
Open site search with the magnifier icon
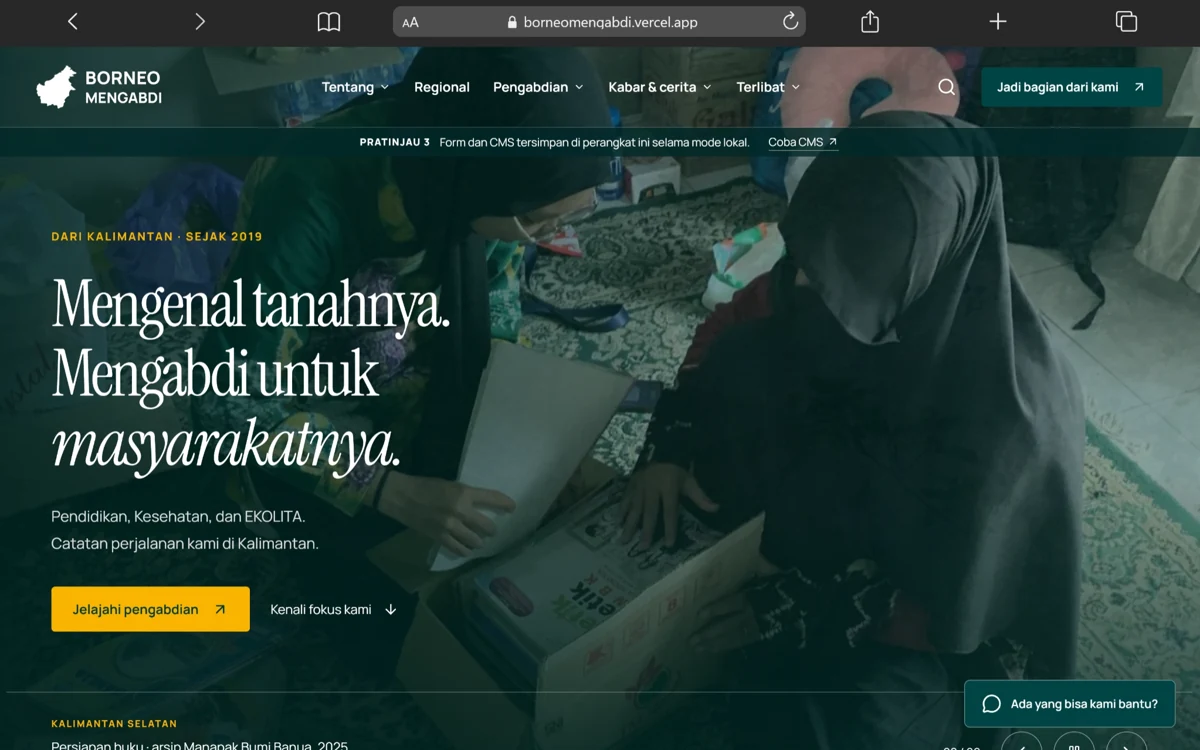coord(946,87)
